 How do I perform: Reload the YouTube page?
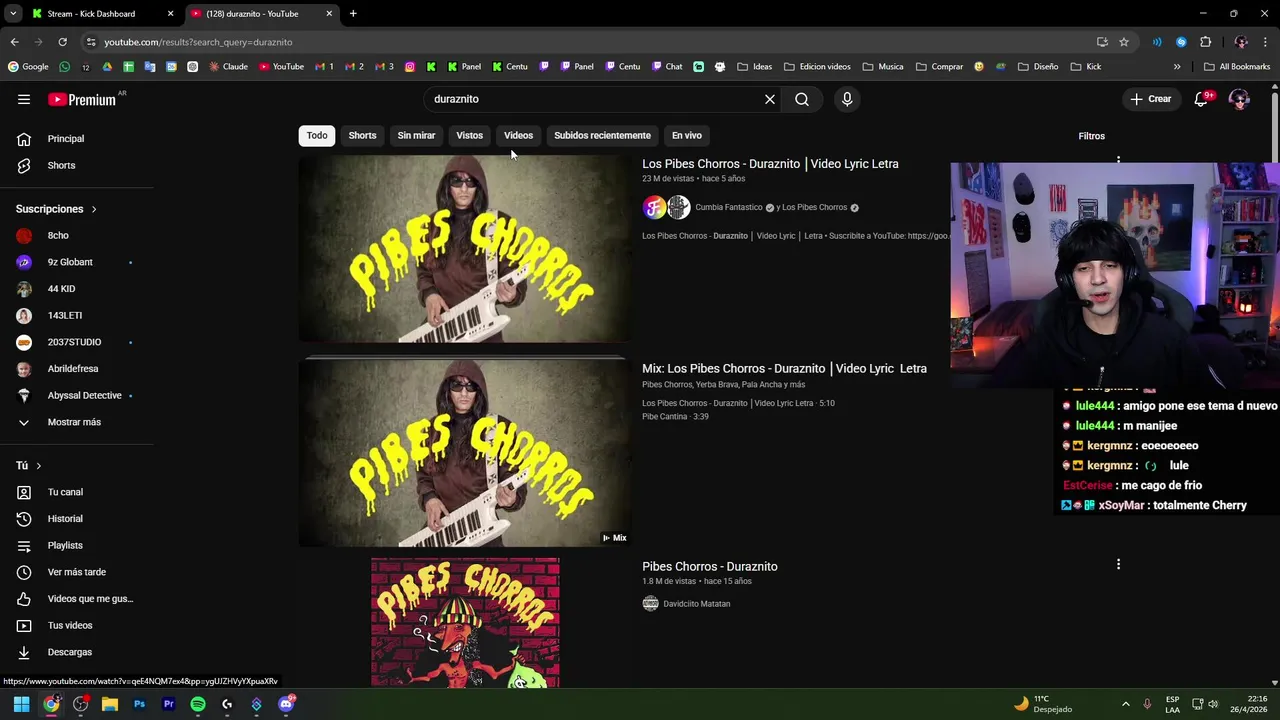62,42
